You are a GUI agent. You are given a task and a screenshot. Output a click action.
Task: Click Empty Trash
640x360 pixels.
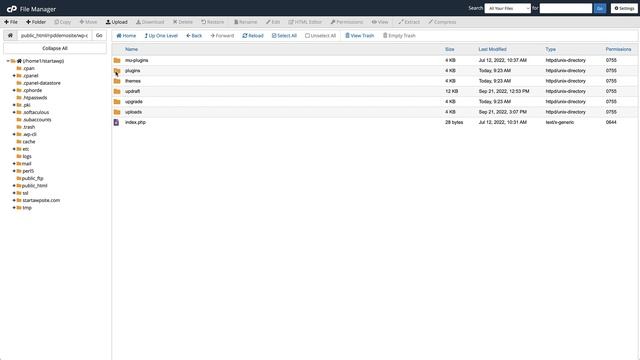[399, 36]
